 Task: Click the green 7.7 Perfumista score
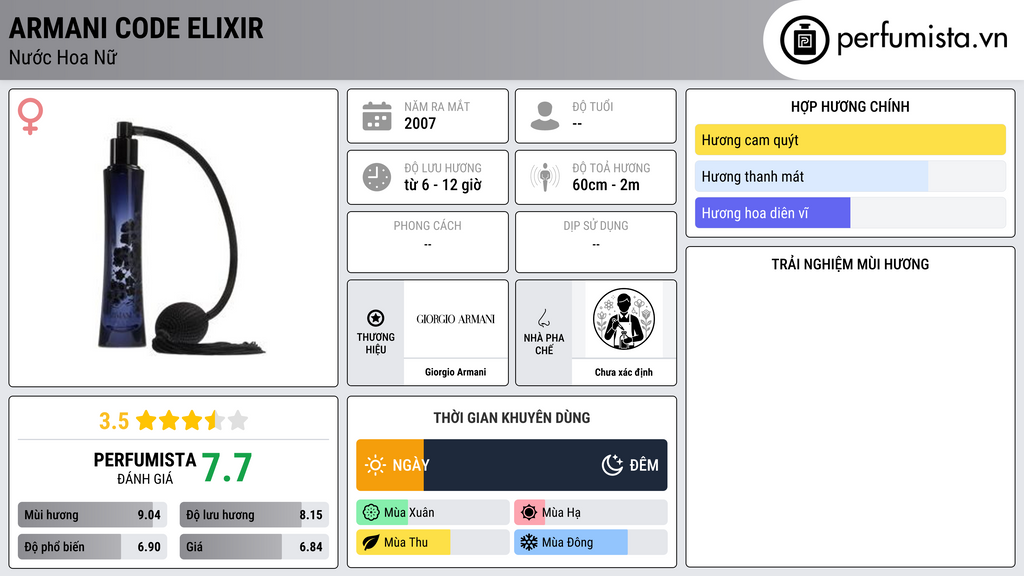[x=227, y=468]
